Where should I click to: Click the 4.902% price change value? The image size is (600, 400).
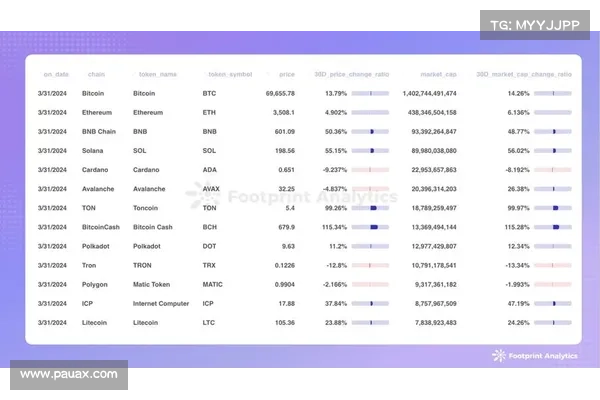336,113
